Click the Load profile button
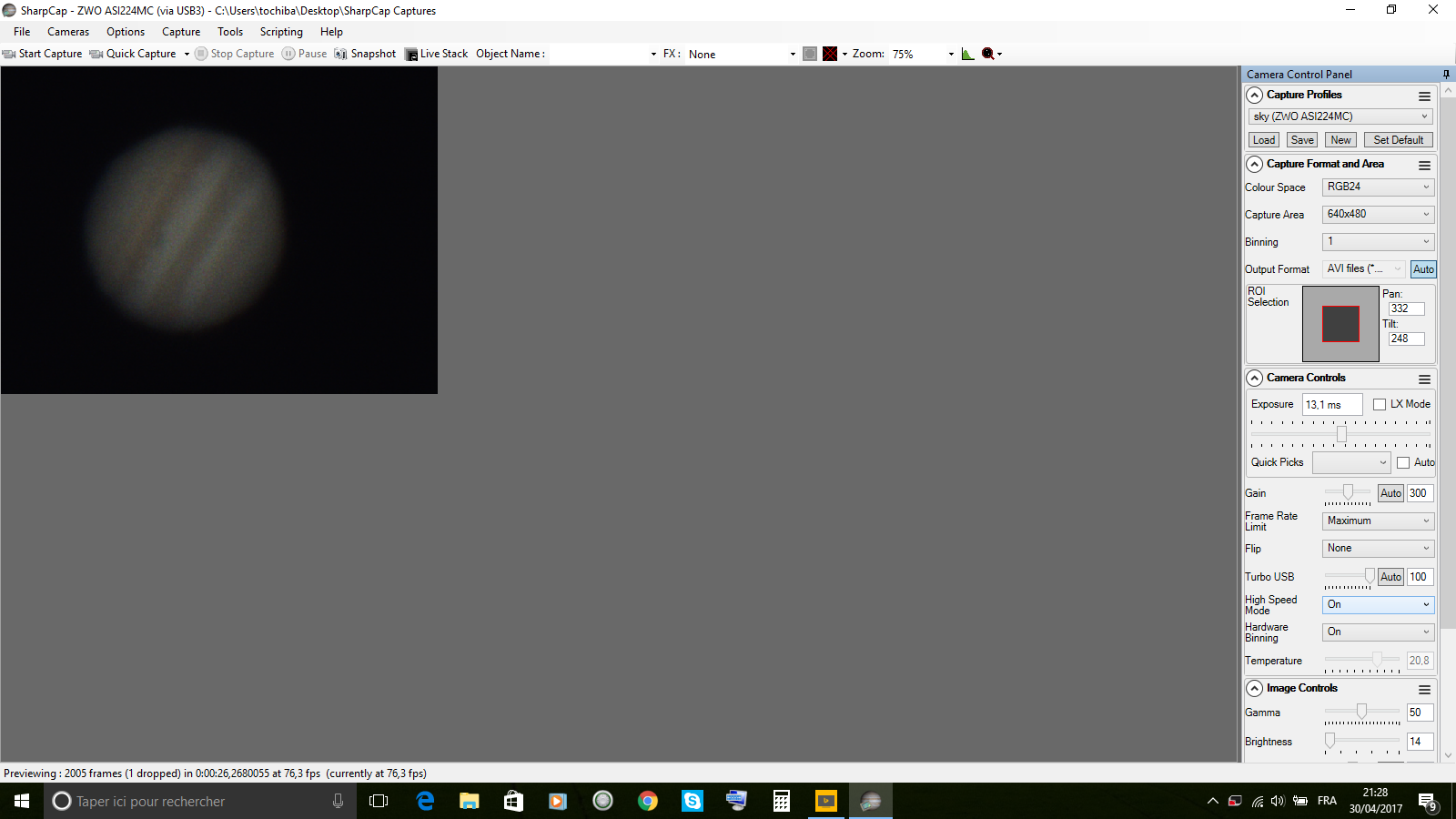1456x819 pixels. coord(1264,140)
